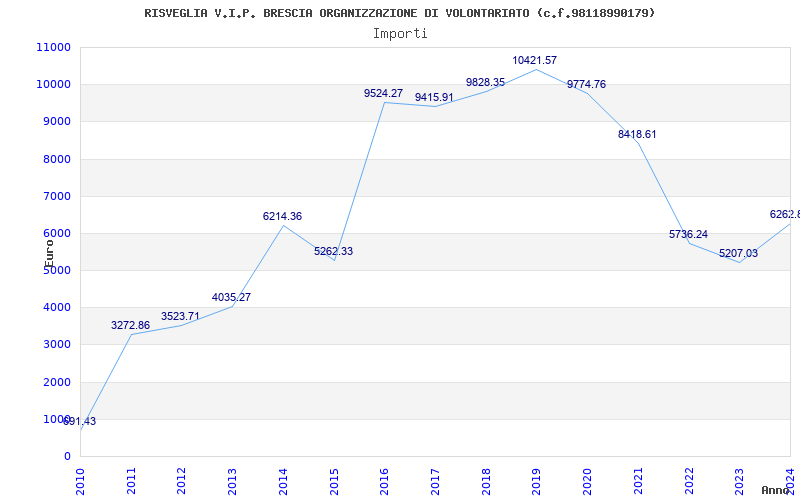Image resolution: width=800 pixels, height=500 pixels.
Task: Select the 9774.76 data label
Action: coord(586,84)
